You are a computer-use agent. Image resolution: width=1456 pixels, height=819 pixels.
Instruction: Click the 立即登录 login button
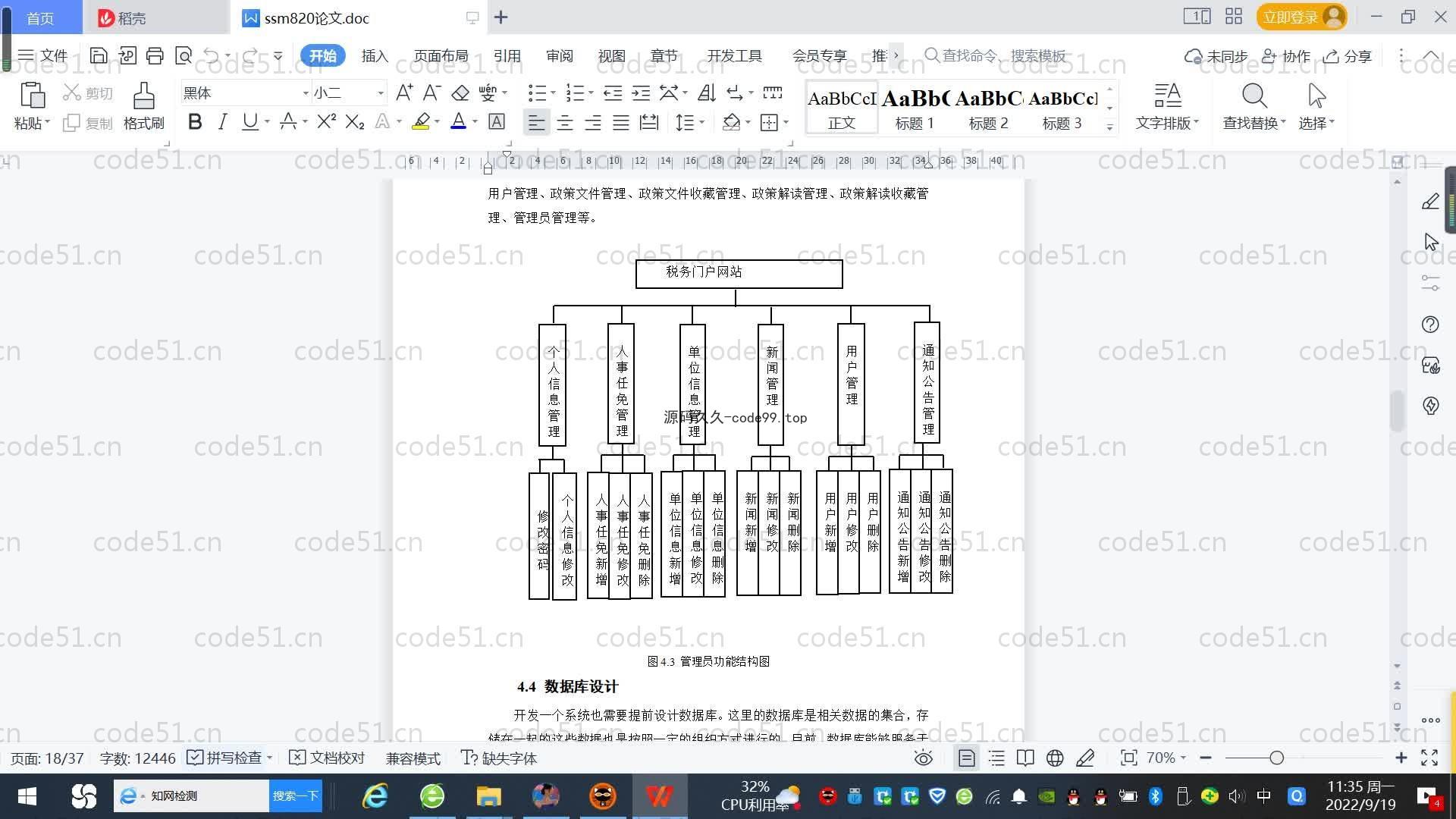[x=1301, y=17]
